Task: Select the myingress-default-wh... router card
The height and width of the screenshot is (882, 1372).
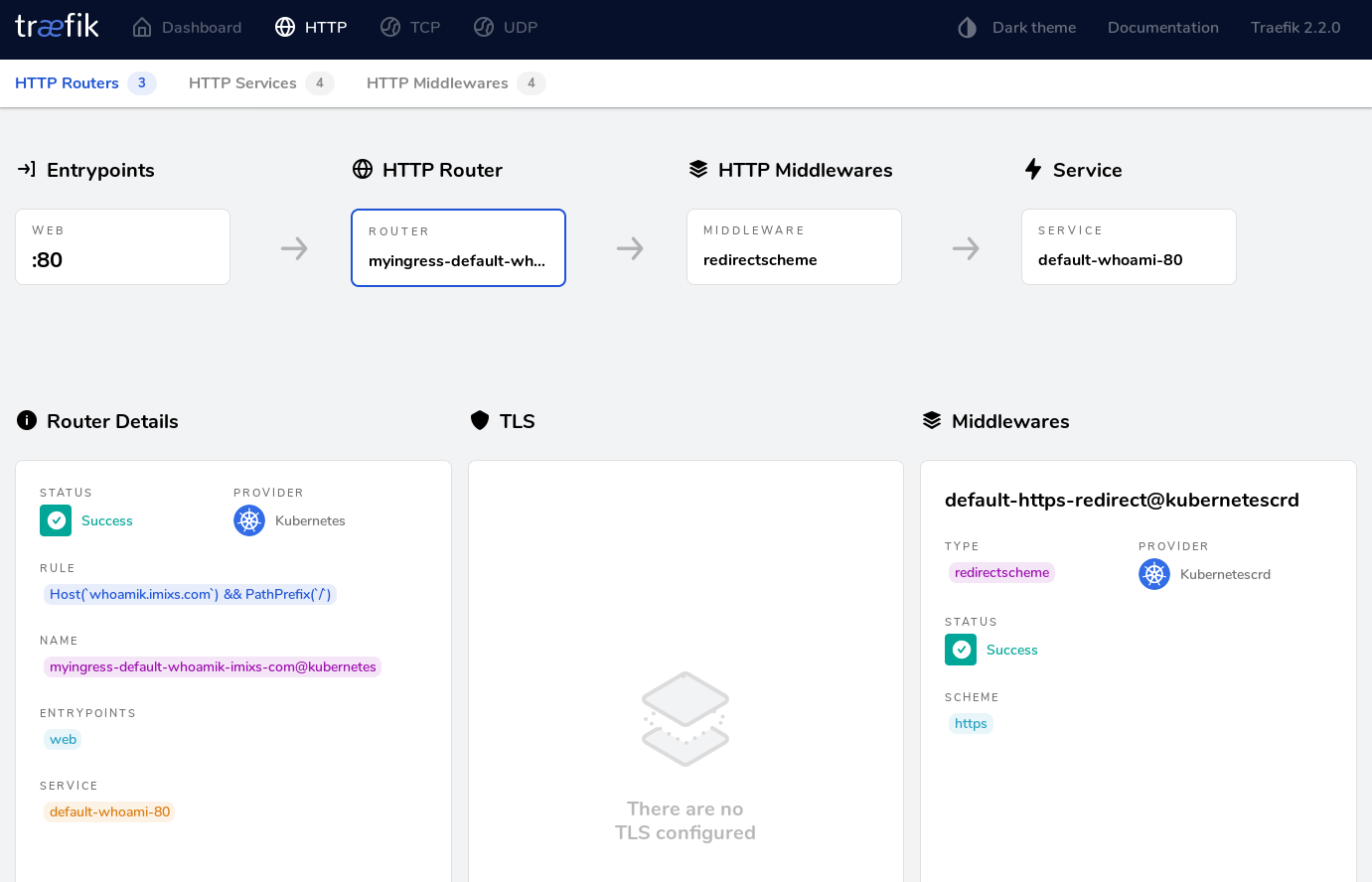Action: 458,247
